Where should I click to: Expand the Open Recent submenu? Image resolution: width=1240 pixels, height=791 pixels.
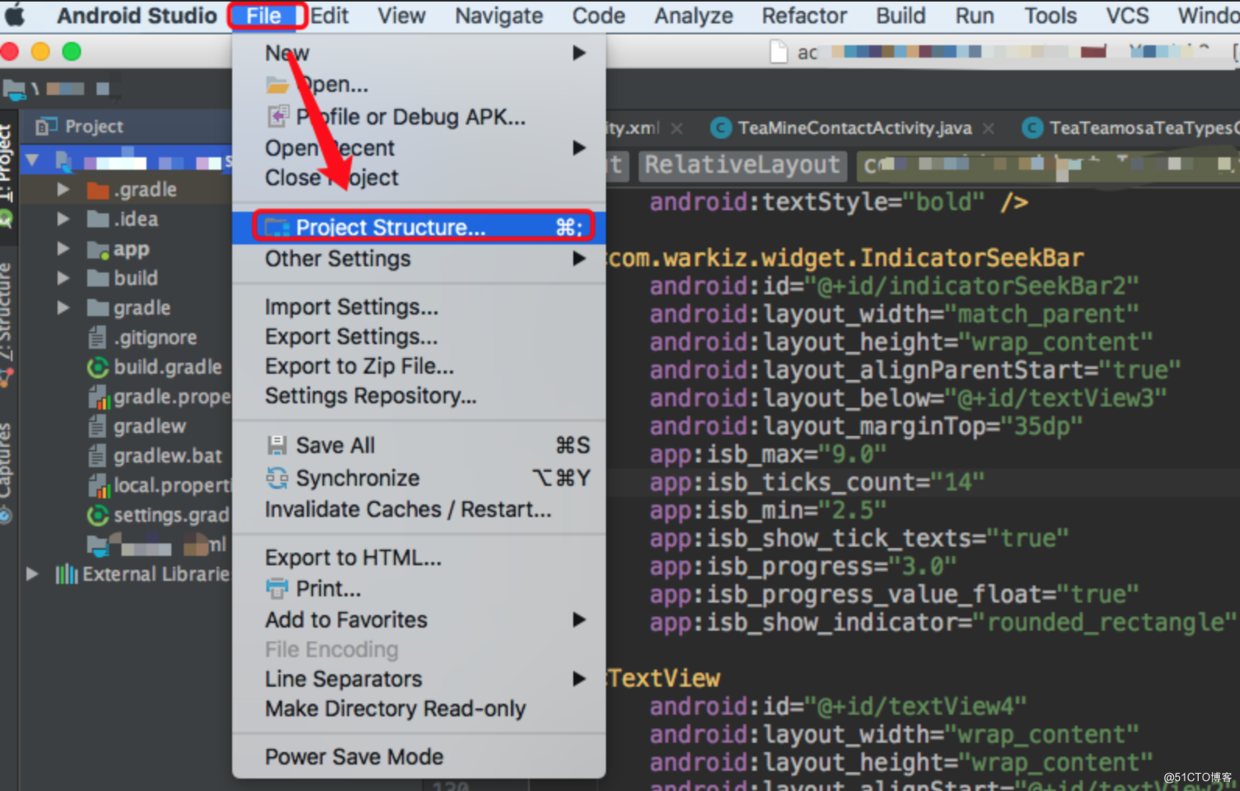pos(419,148)
